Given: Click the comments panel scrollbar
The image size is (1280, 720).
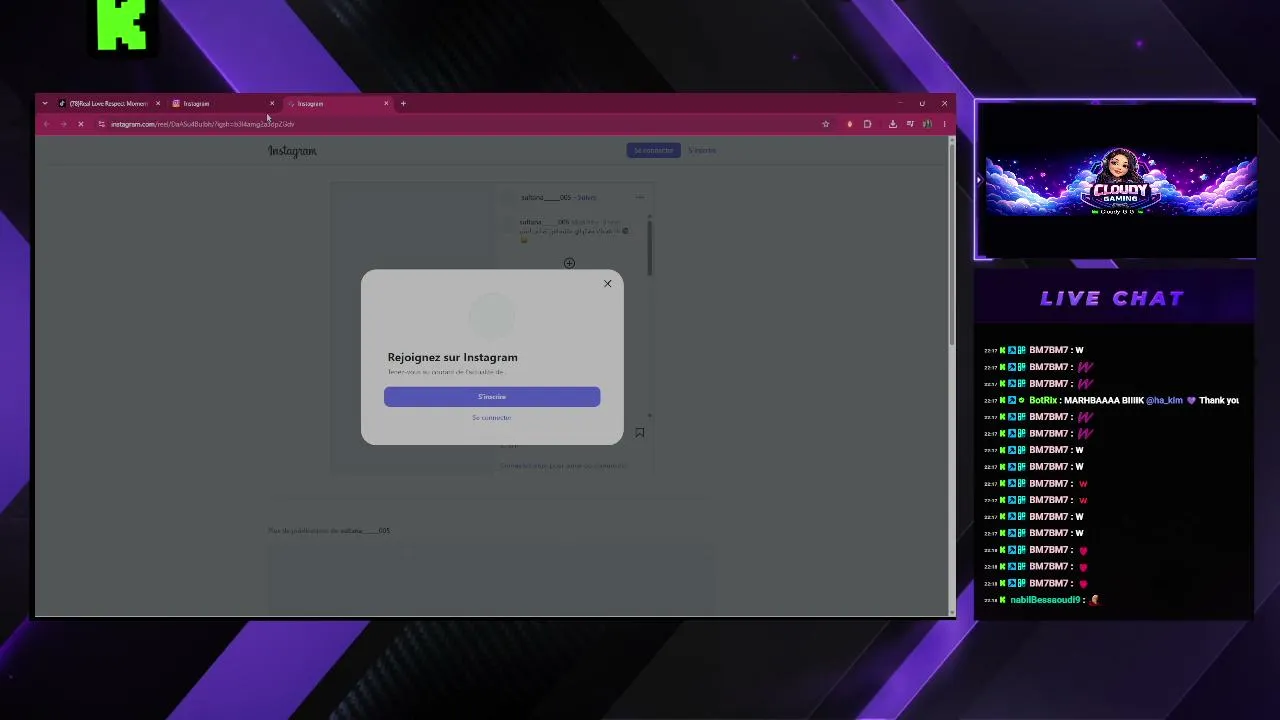Looking at the screenshot, I should tap(650, 248).
